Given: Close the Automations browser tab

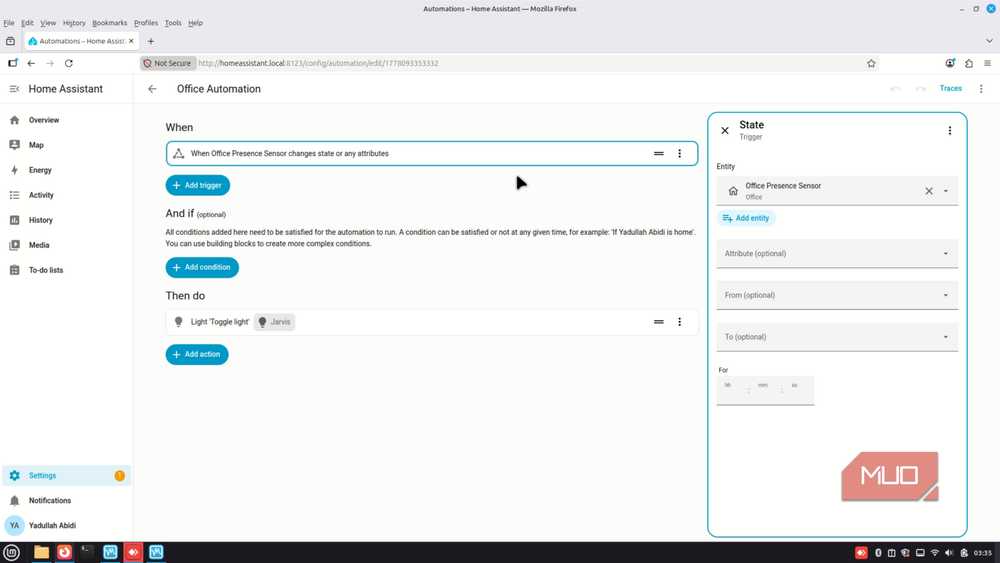Looking at the screenshot, I should tap(131, 41).
